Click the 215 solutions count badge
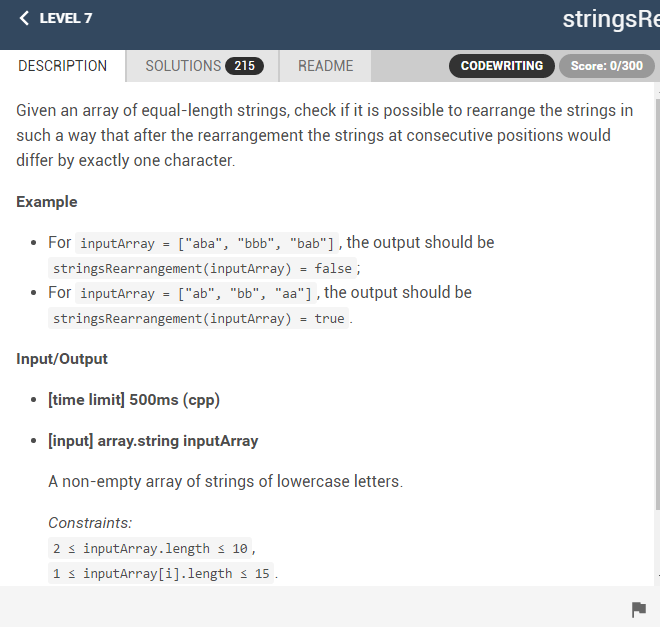Viewport: 660px width, 627px height. 244,66
